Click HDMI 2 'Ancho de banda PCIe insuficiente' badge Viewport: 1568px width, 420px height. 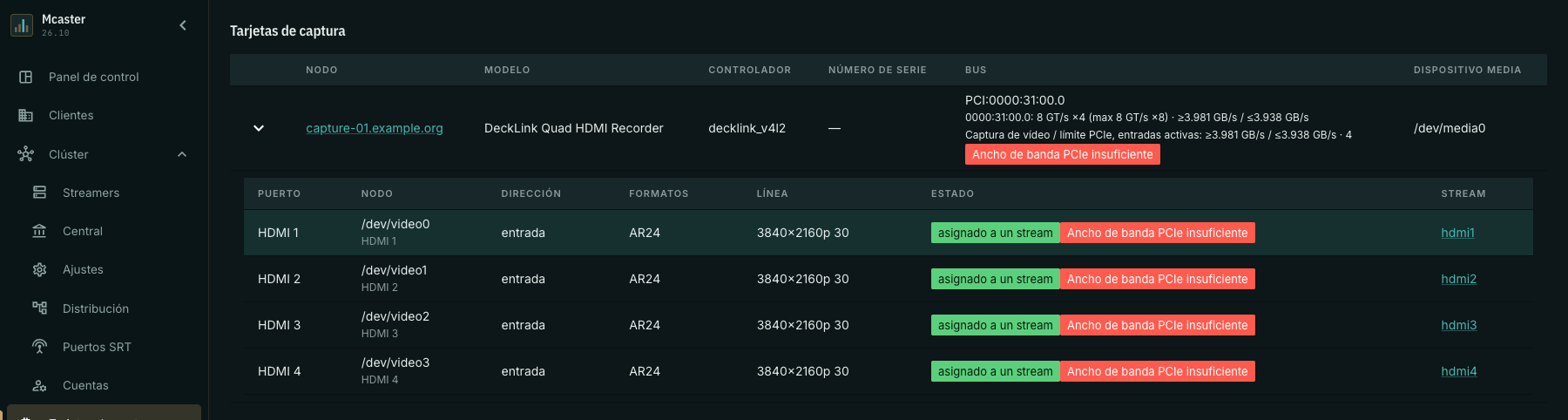1157,279
